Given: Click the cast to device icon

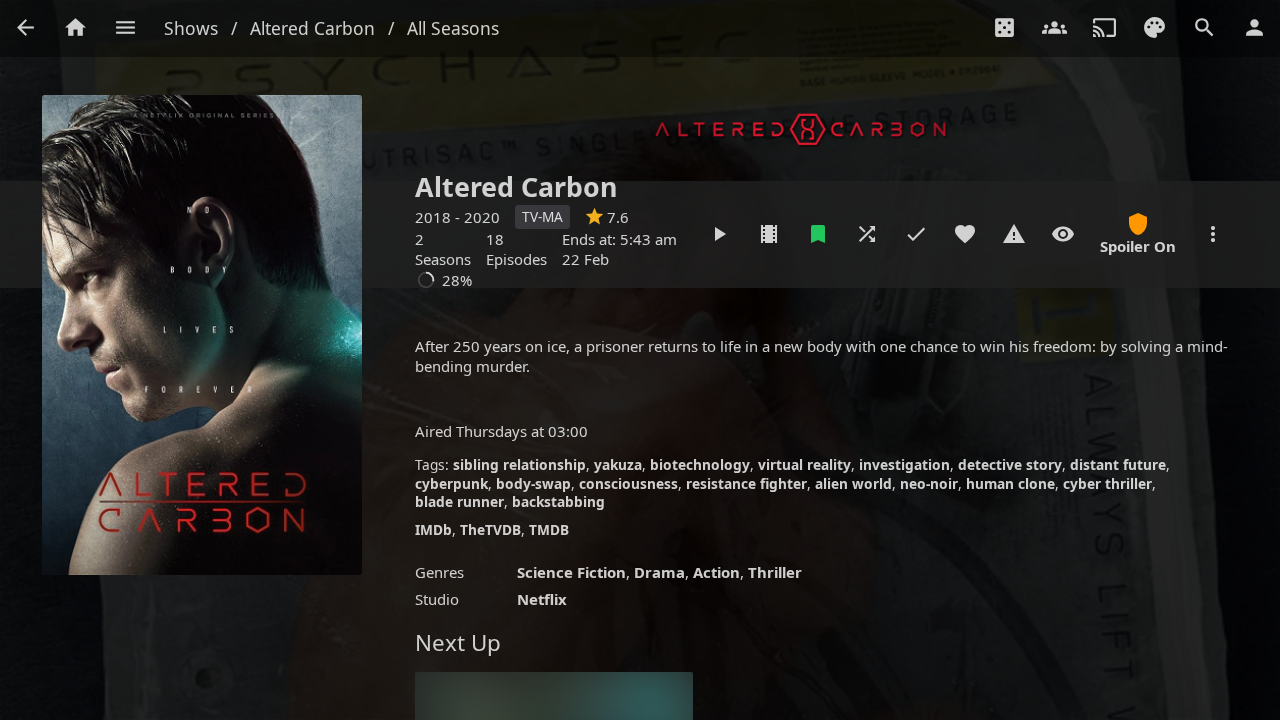Looking at the screenshot, I should point(1104,28).
